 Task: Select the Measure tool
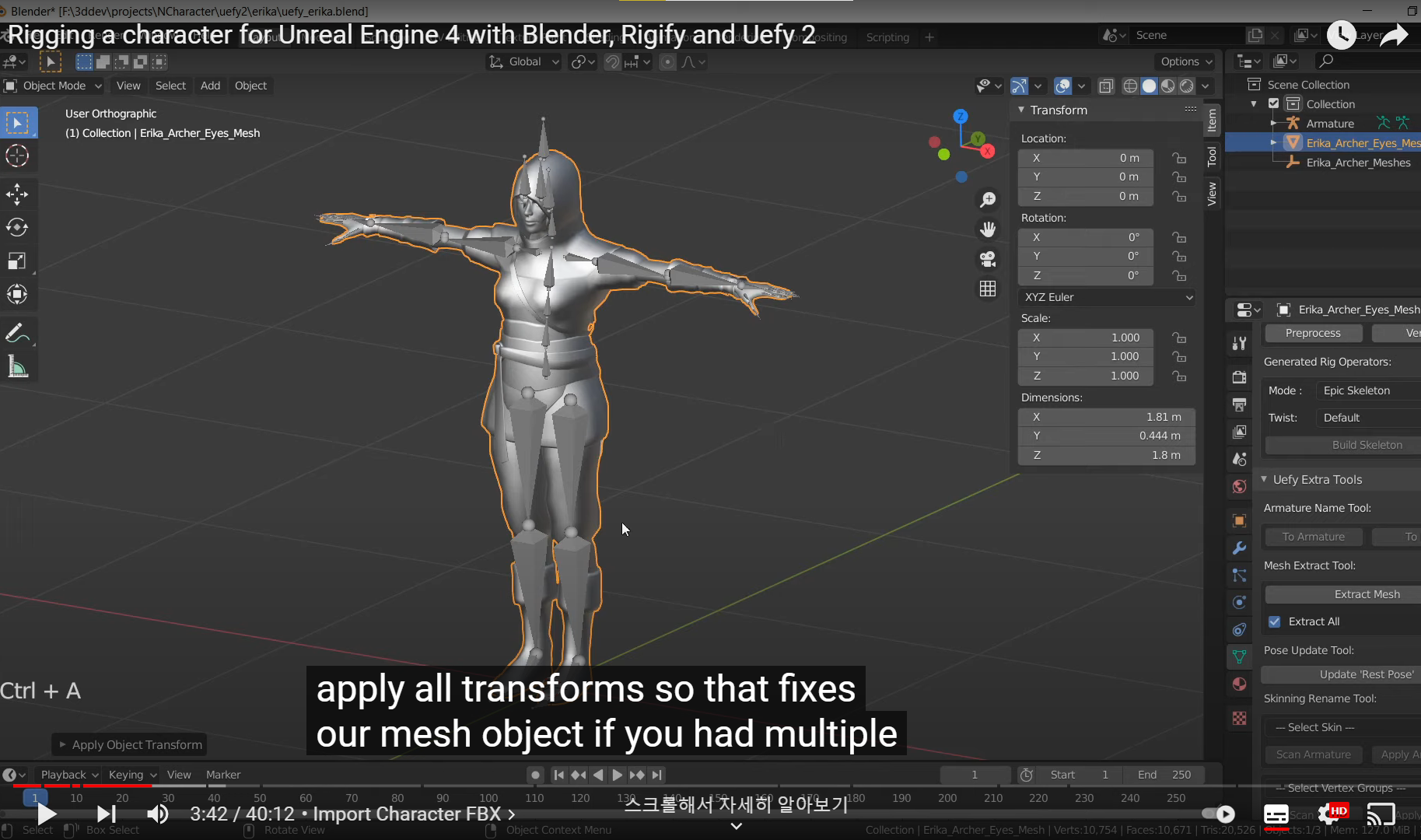pos(17,366)
